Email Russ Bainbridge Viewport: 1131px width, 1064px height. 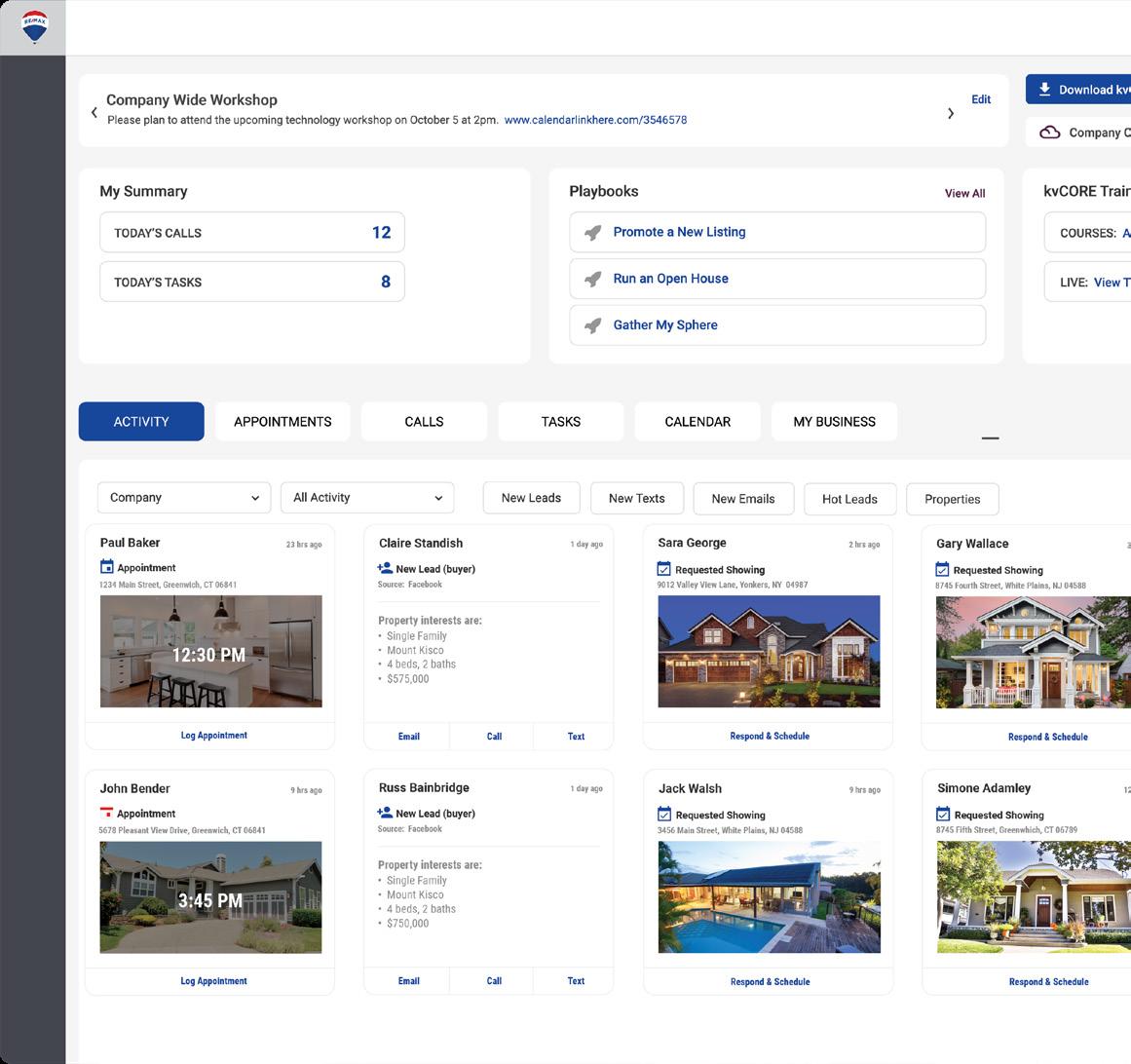(x=409, y=981)
